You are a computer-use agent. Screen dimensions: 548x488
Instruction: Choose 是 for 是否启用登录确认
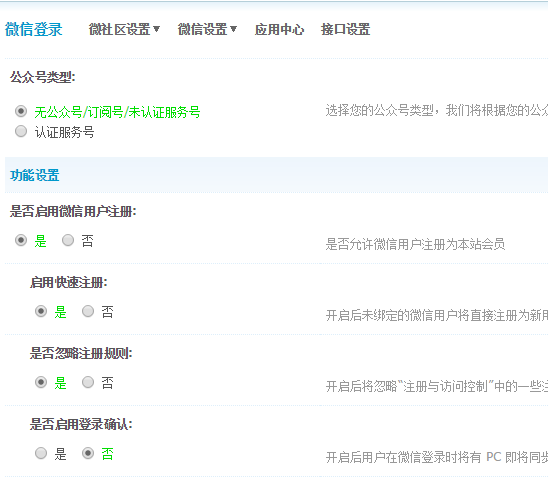point(41,453)
